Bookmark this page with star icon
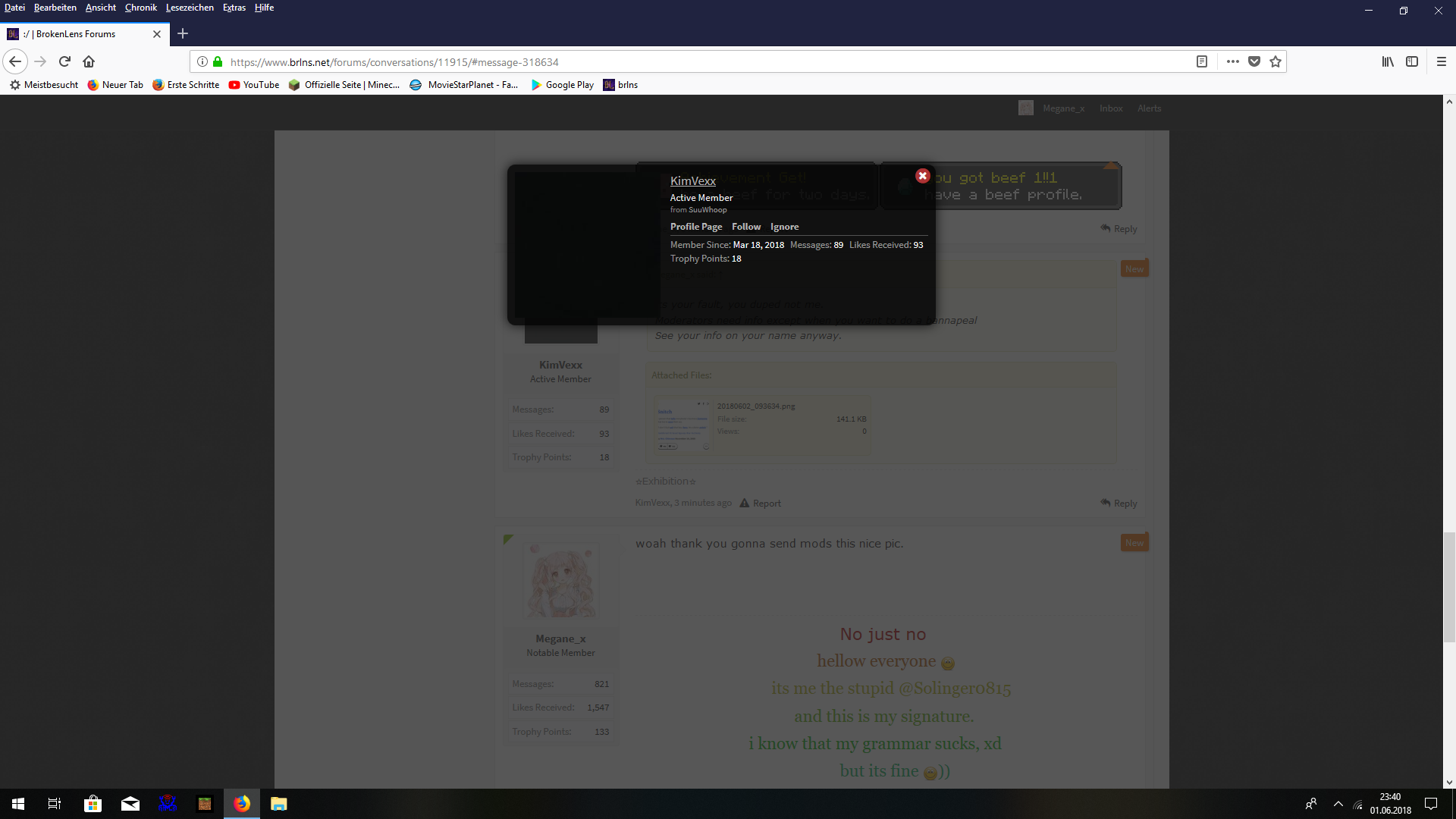 click(x=1276, y=61)
